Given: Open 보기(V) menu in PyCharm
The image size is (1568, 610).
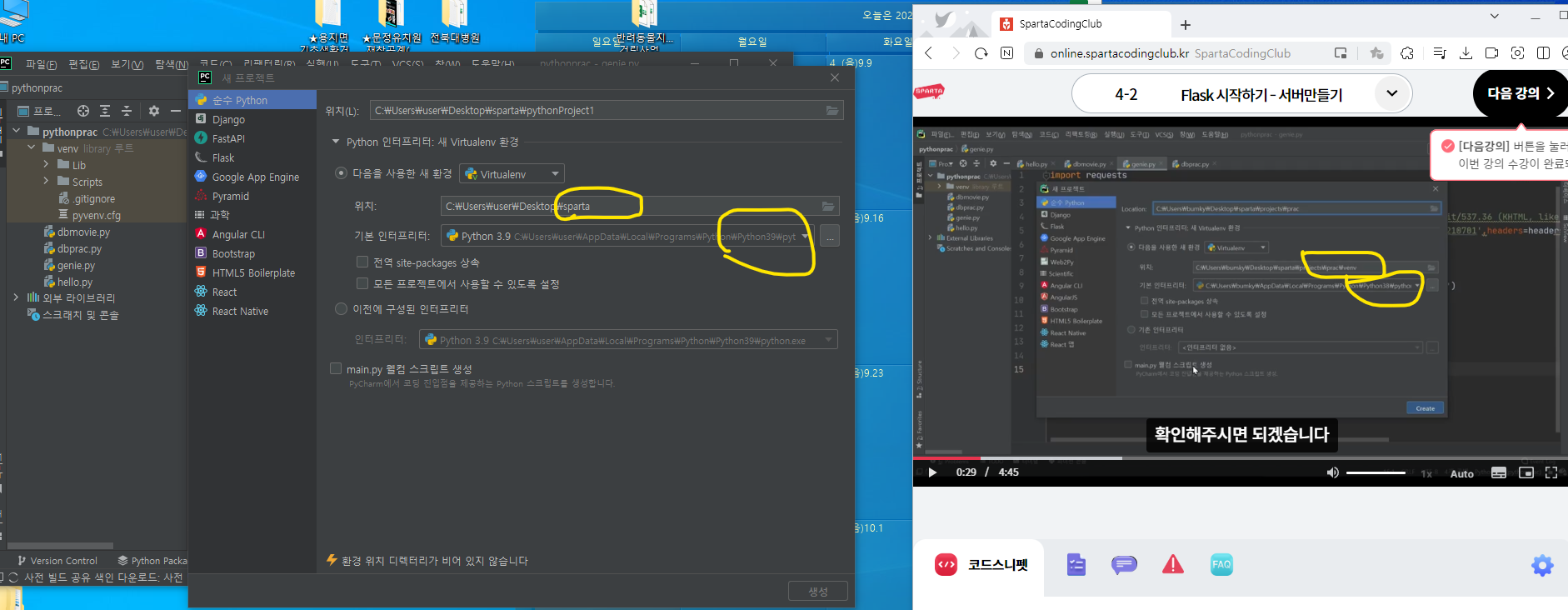Looking at the screenshot, I should [x=127, y=64].
